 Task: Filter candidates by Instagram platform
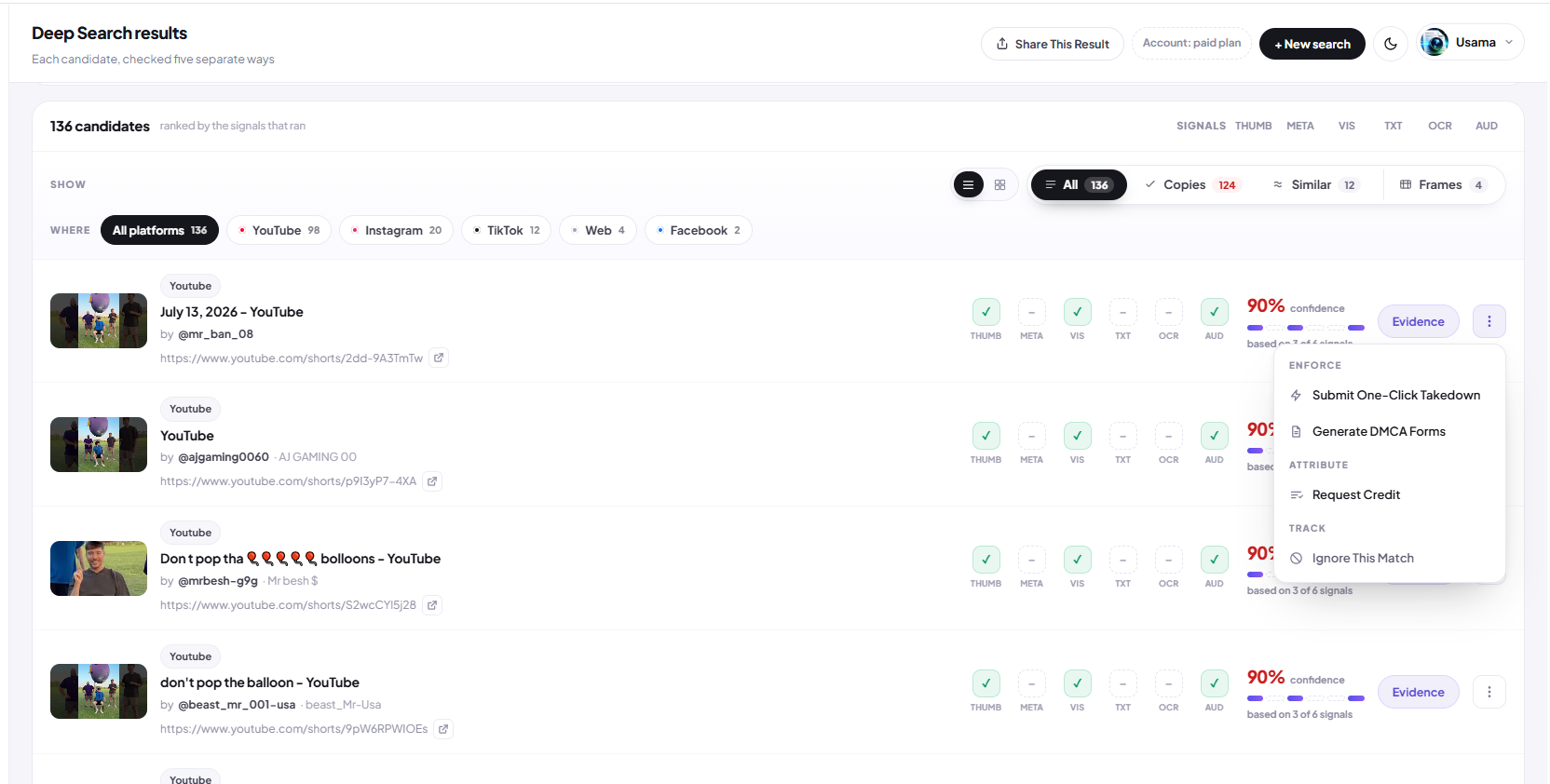point(396,230)
